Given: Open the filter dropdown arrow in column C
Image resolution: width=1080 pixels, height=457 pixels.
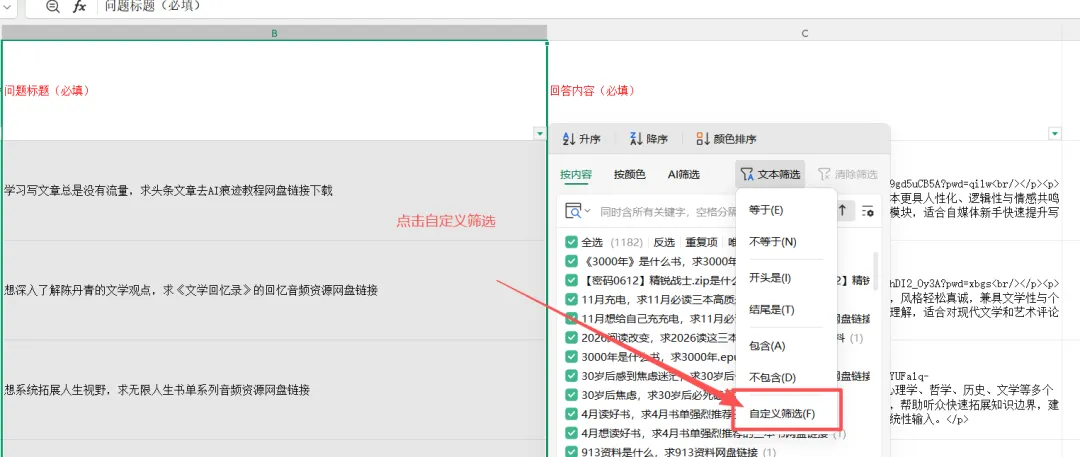Looking at the screenshot, I should 1055,133.
